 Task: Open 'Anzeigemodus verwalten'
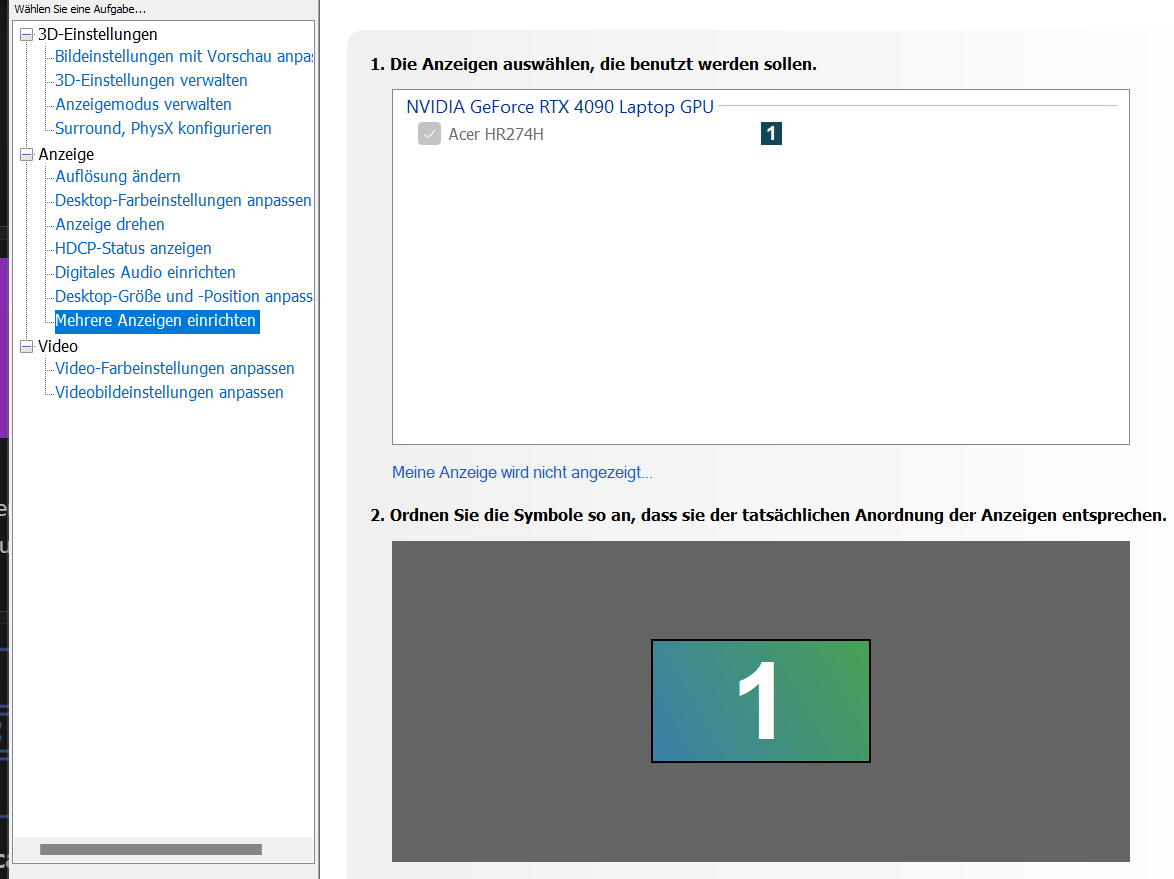tap(142, 104)
